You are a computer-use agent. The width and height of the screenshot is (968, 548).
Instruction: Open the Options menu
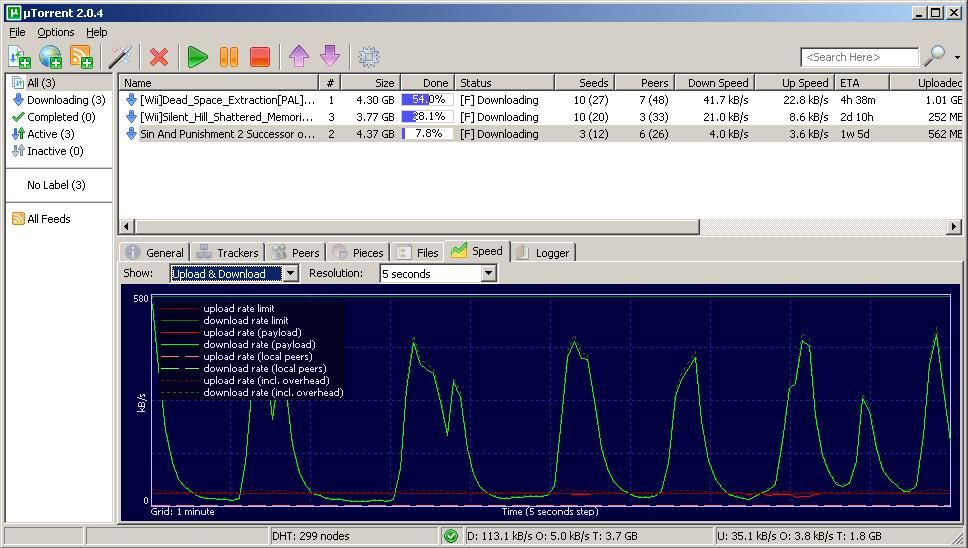56,32
